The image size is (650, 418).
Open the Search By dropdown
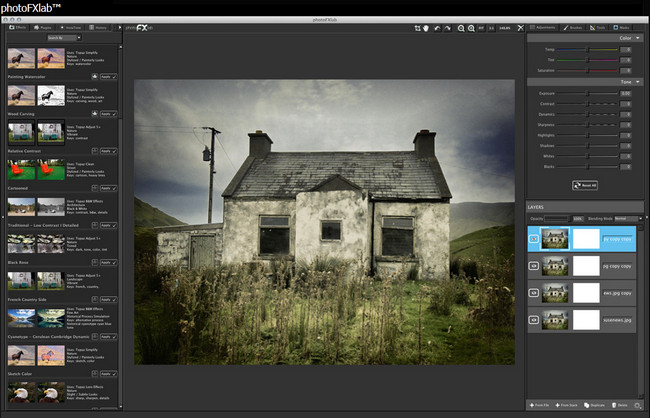pos(62,37)
